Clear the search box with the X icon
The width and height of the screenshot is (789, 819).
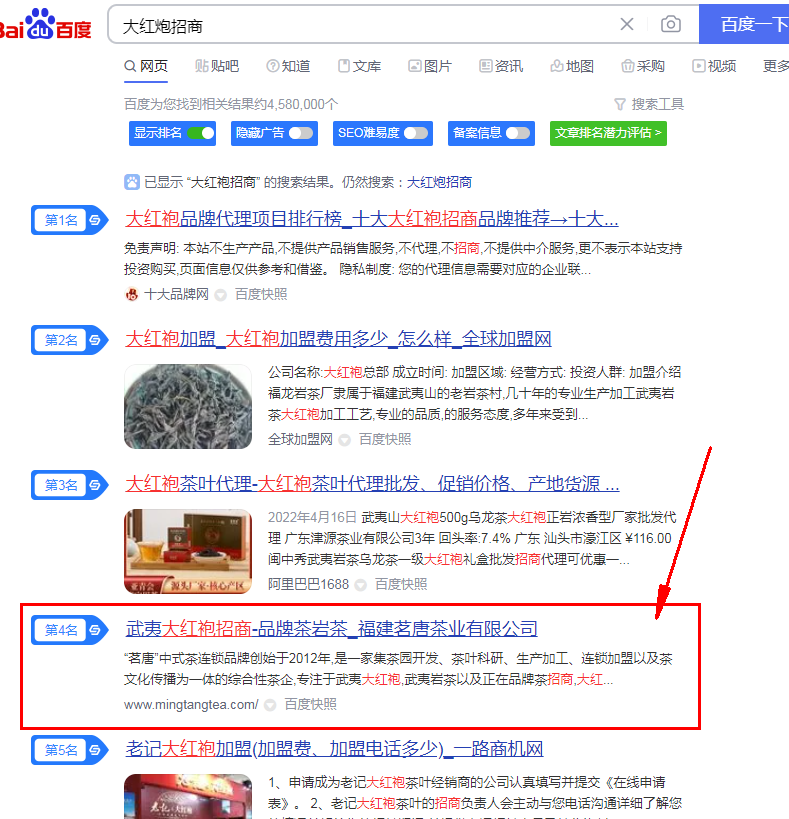[627, 25]
